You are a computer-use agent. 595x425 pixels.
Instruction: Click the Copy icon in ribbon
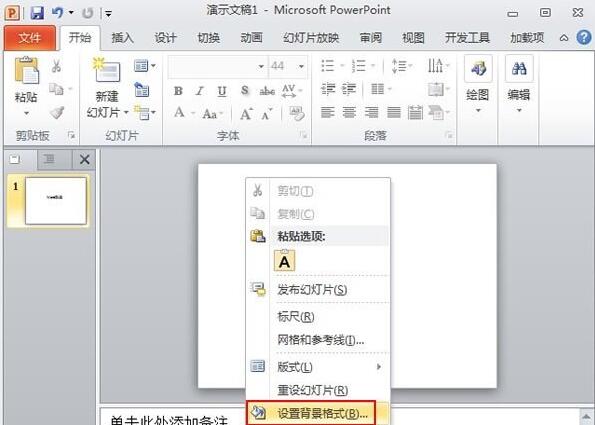57,90
